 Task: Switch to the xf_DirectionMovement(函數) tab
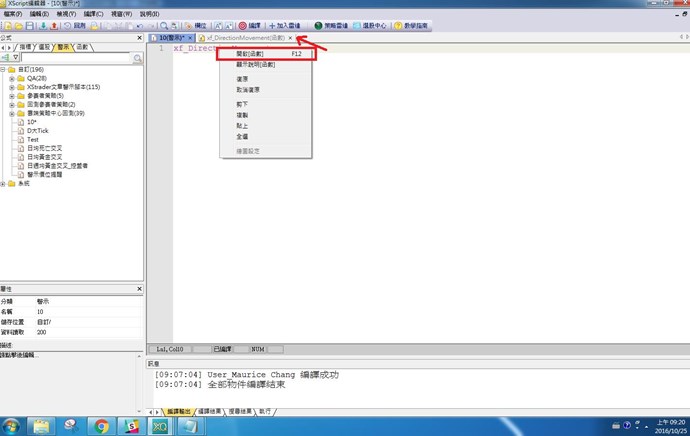246,38
